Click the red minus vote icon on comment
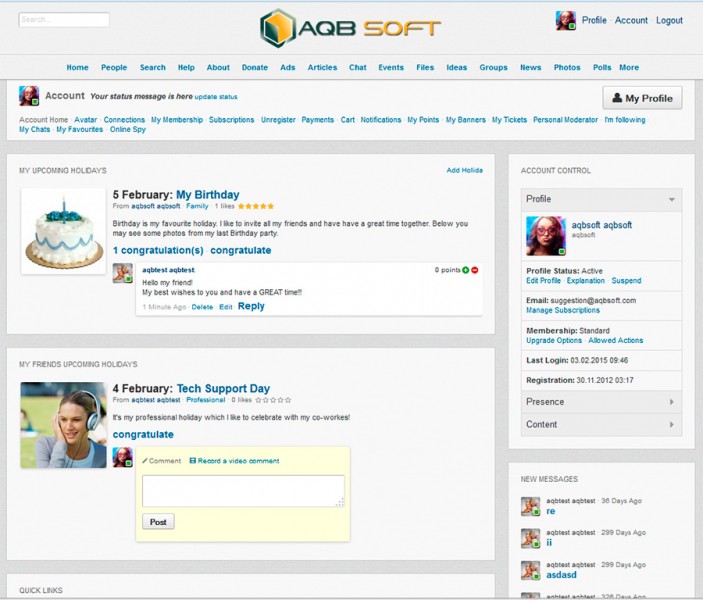Image resolution: width=703 pixels, height=600 pixels. [475, 270]
